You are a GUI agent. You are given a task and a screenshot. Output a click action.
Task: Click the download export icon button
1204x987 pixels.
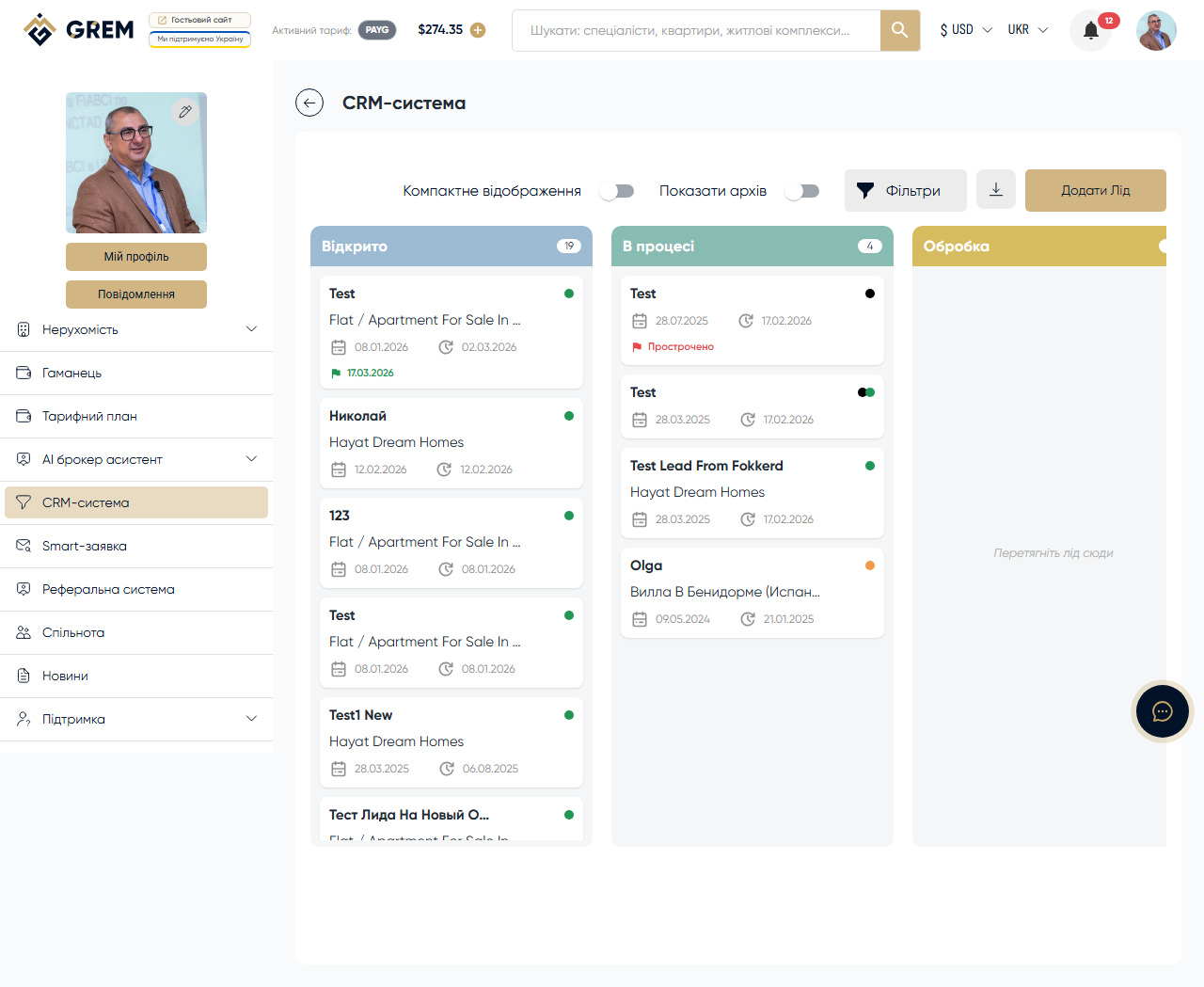(x=996, y=190)
